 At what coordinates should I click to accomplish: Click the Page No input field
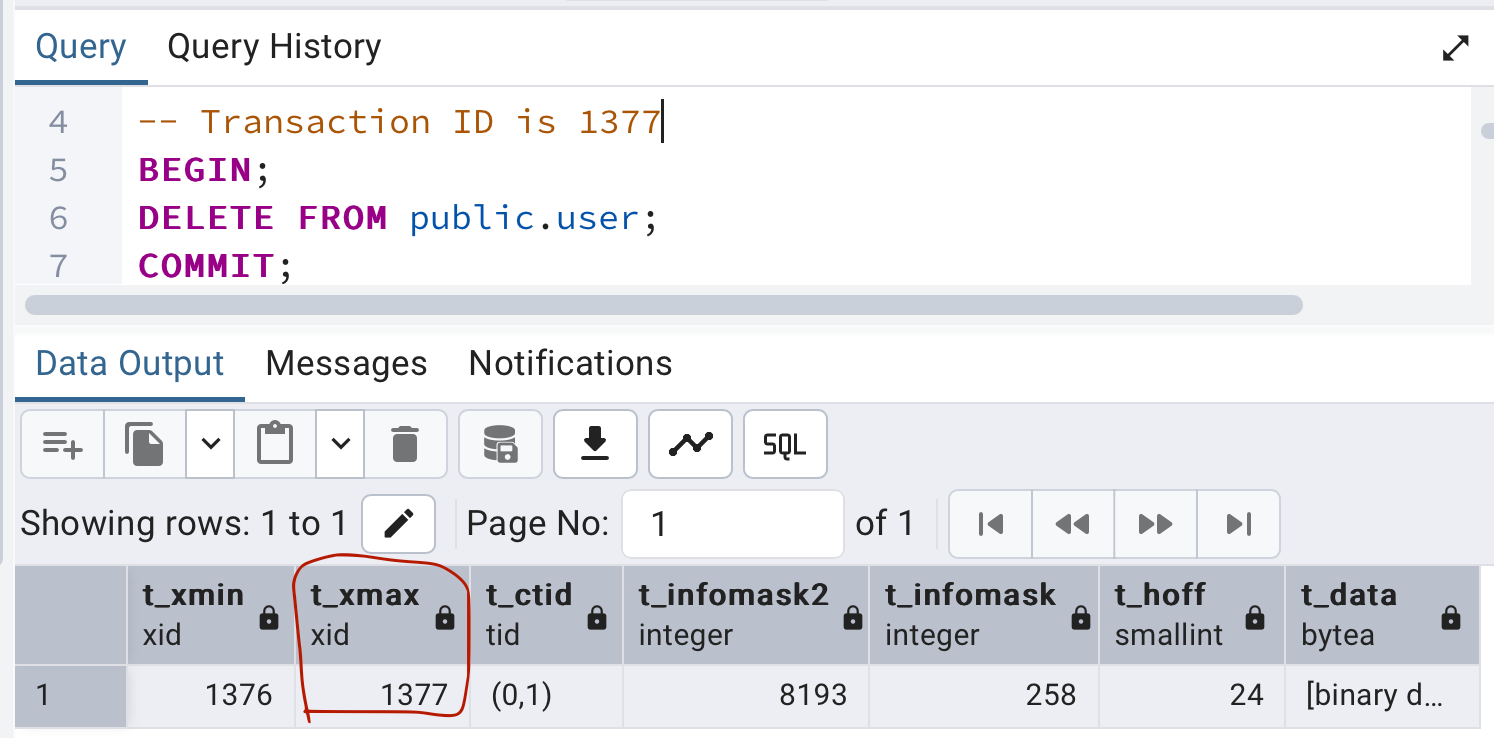click(732, 524)
